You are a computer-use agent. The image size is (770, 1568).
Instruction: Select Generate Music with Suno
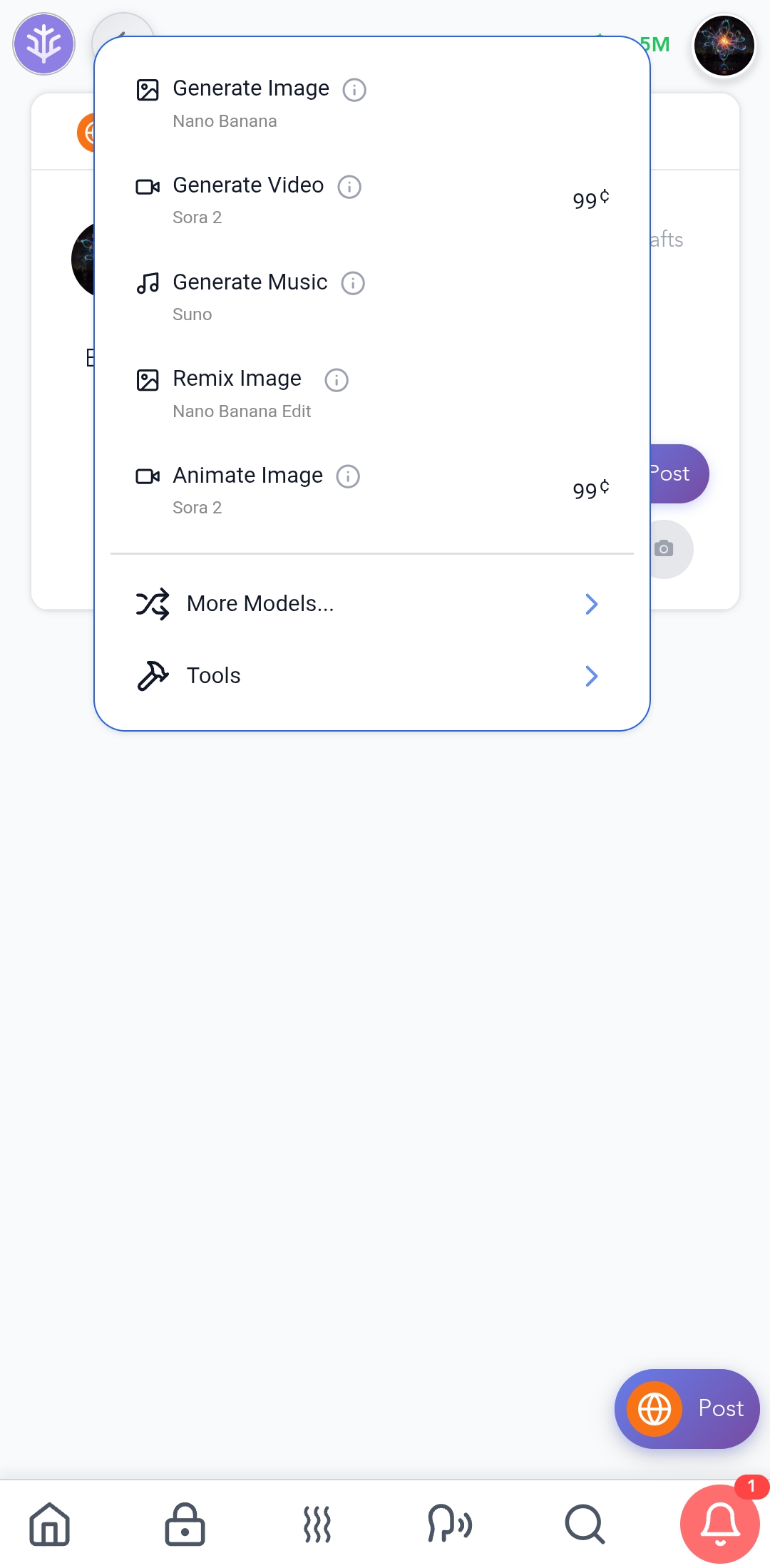372,297
